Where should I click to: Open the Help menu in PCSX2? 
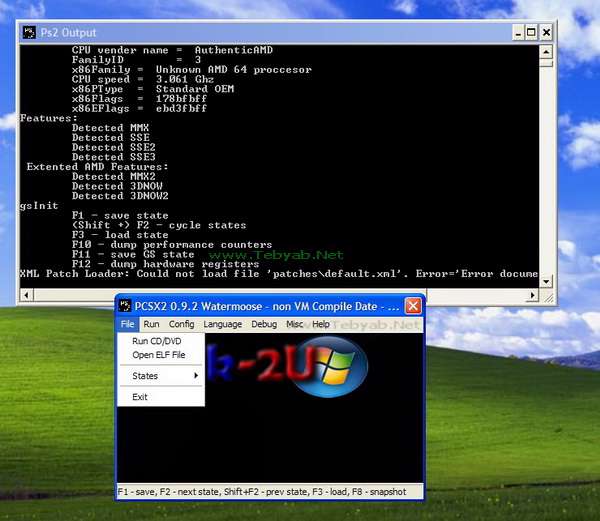coord(321,324)
